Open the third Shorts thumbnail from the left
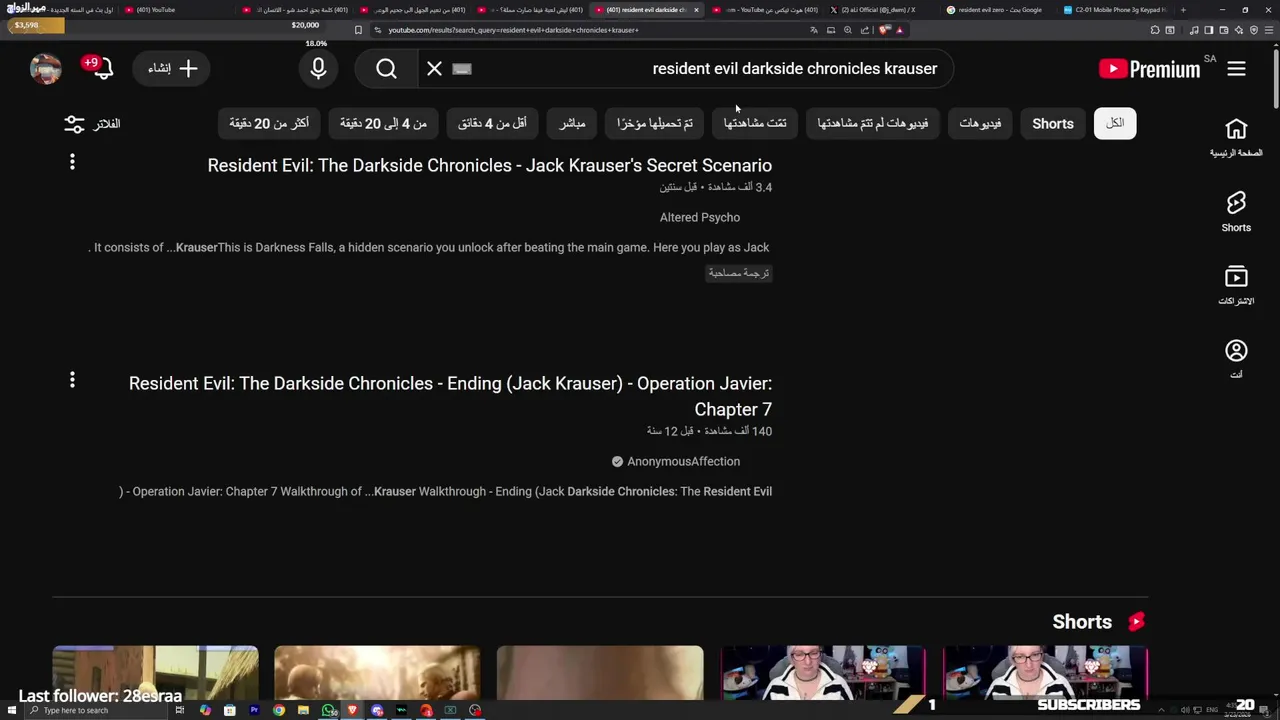Screen dimensions: 1280x720 pos(600,672)
